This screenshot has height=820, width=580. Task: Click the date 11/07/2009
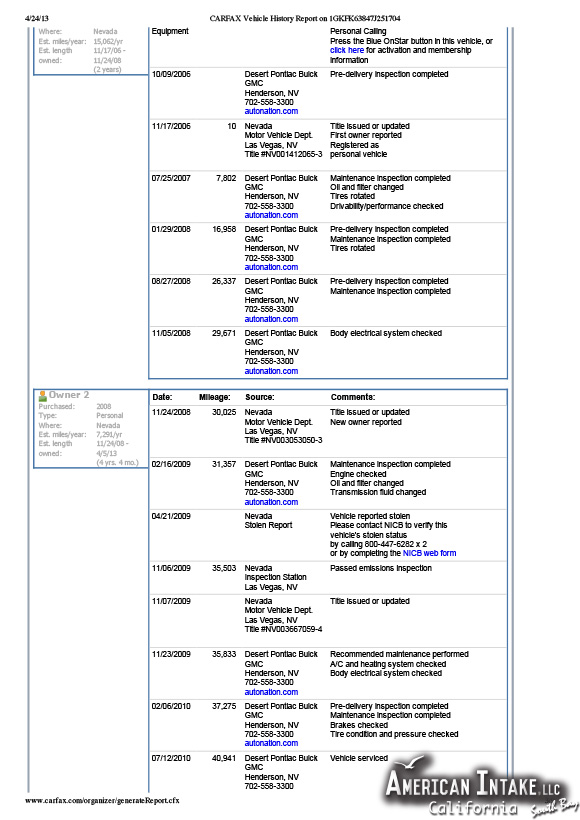coord(171,601)
